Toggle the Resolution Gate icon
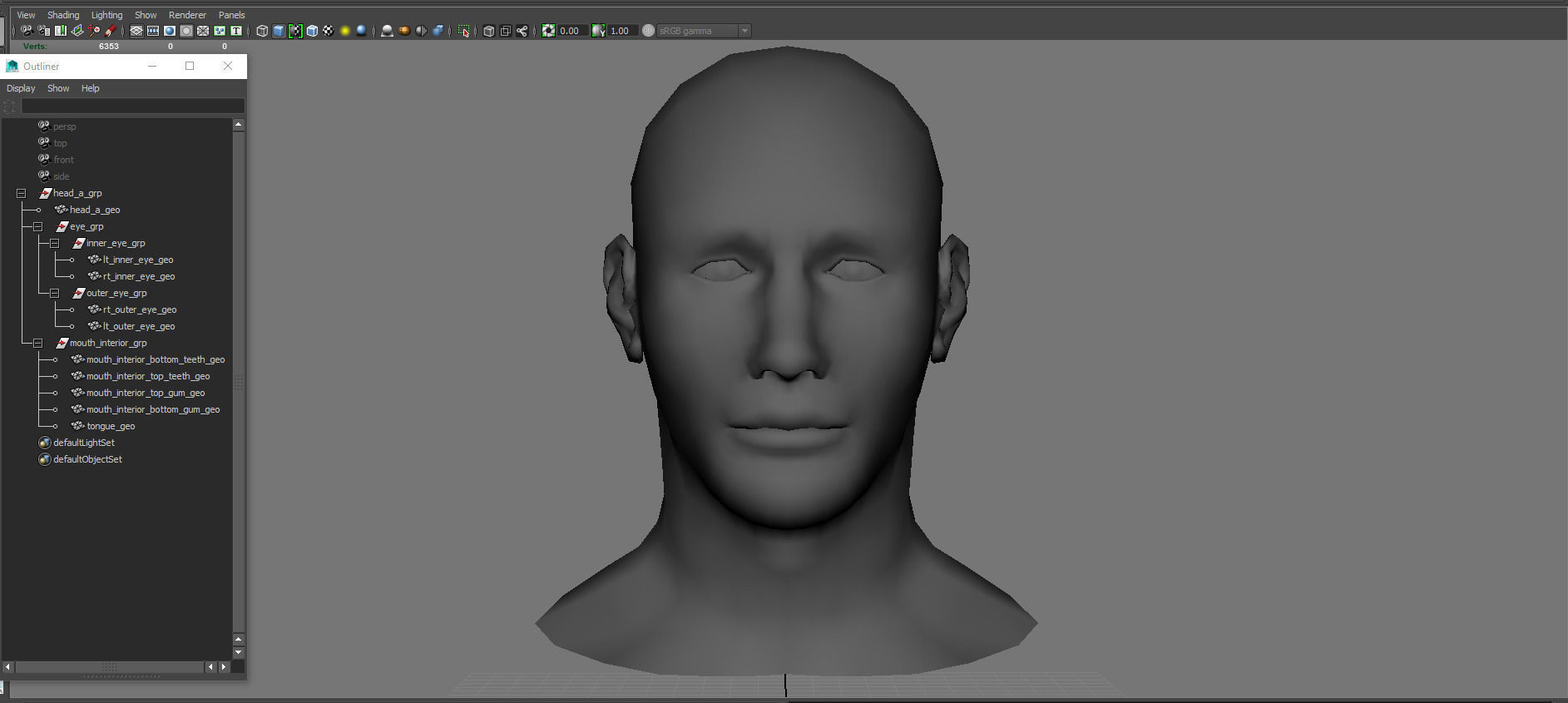Viewport: 1568px width, 703px height. pyautogui.click(x=170, y=31)
